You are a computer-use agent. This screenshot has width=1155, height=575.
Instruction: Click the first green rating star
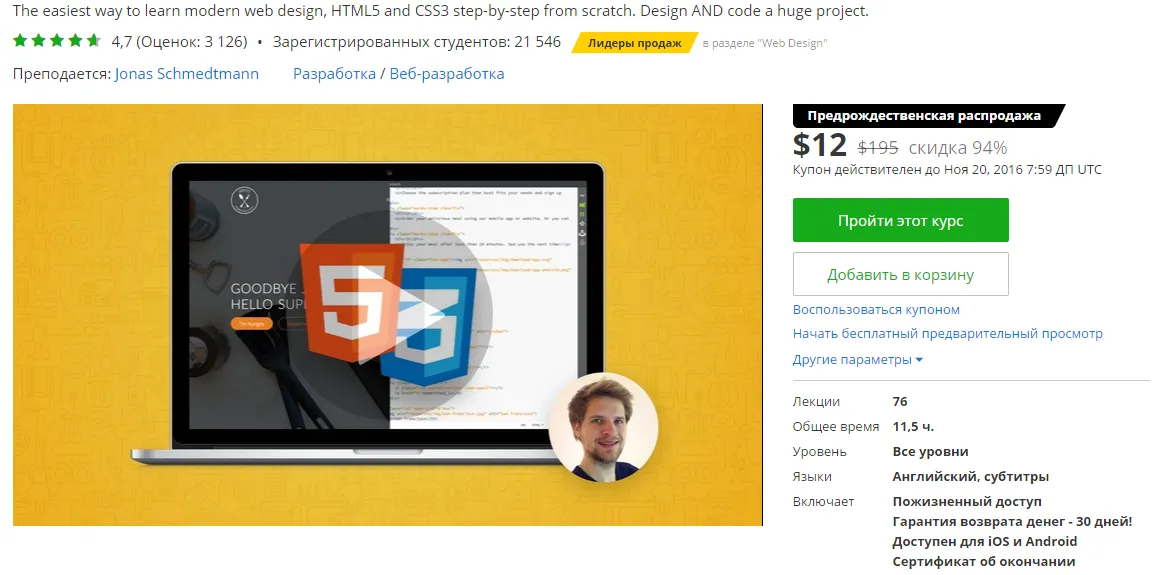coord(21,40)
